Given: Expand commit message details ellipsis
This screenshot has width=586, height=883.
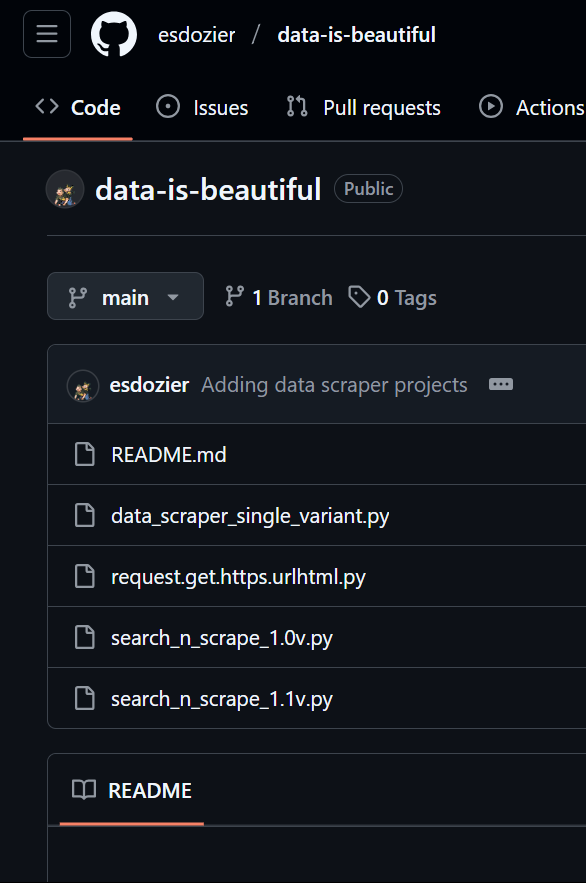Looking at the screenshot, I should tap(501, 385).
